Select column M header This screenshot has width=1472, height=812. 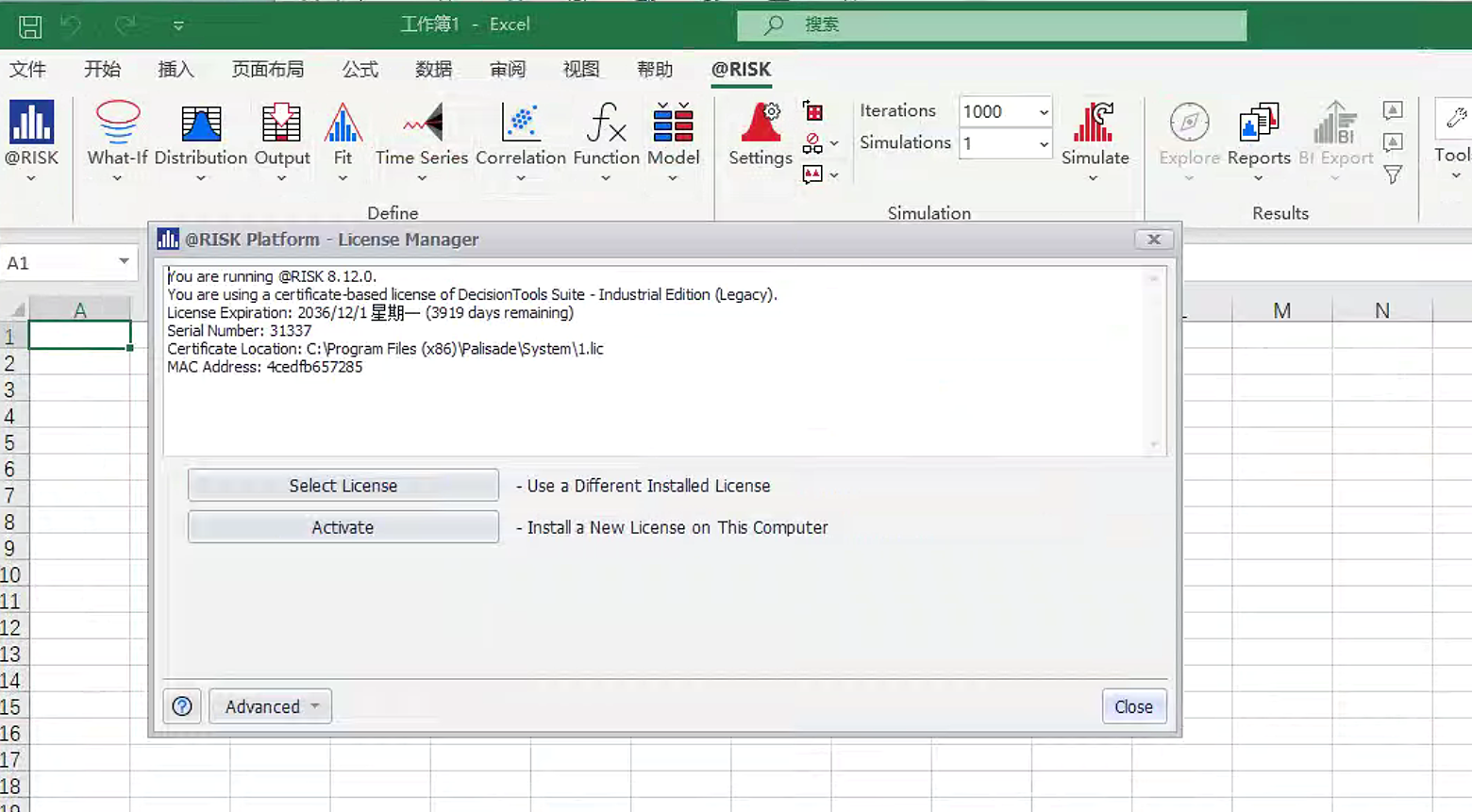(1281, 310)
